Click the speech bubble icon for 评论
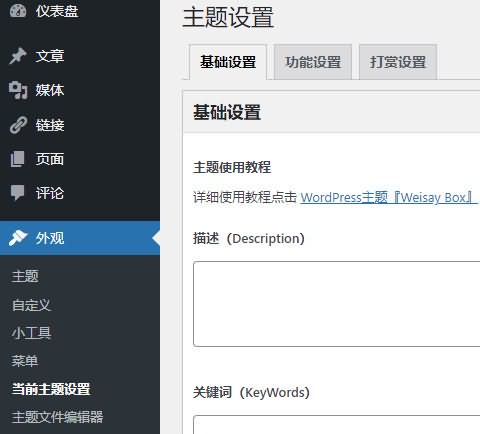 tap(18, 193)
